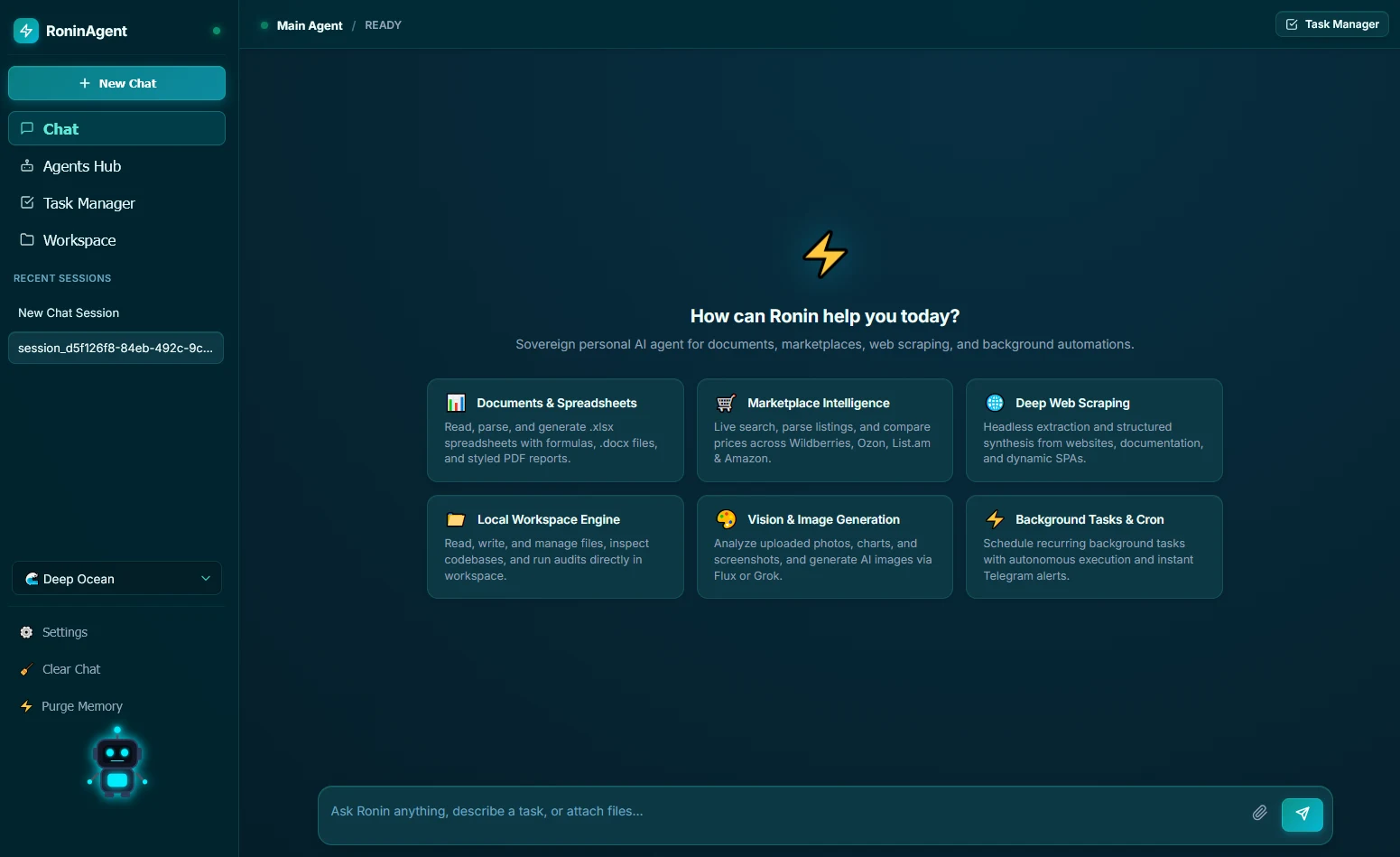This screenshot has height=857, width=1400.
Task: Click the RECENT SESSIONS heading
Action: coord(62,278)
